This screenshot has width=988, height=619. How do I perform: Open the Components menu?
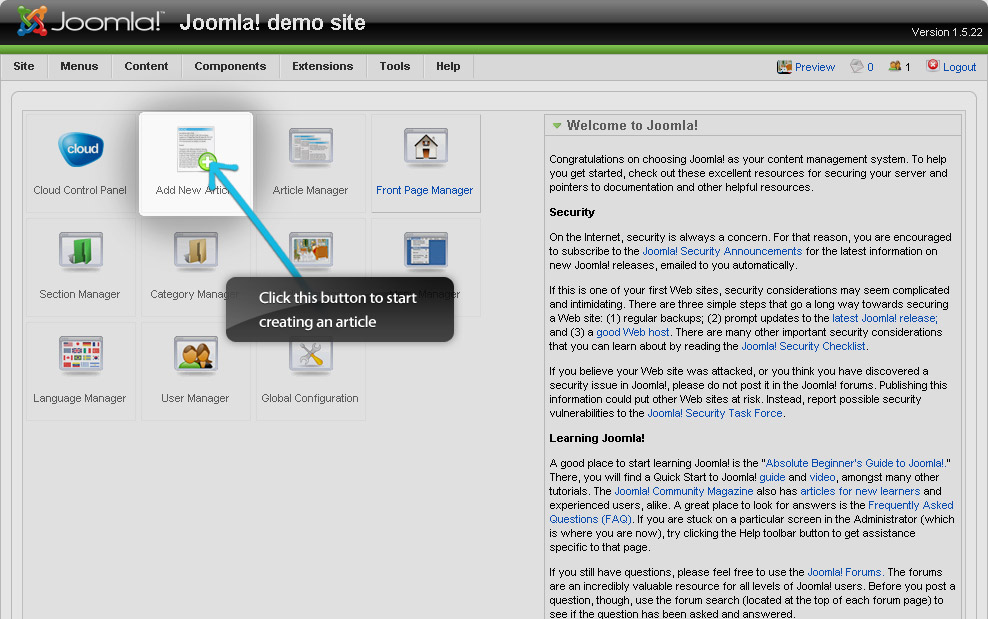[x=230, y=66]
